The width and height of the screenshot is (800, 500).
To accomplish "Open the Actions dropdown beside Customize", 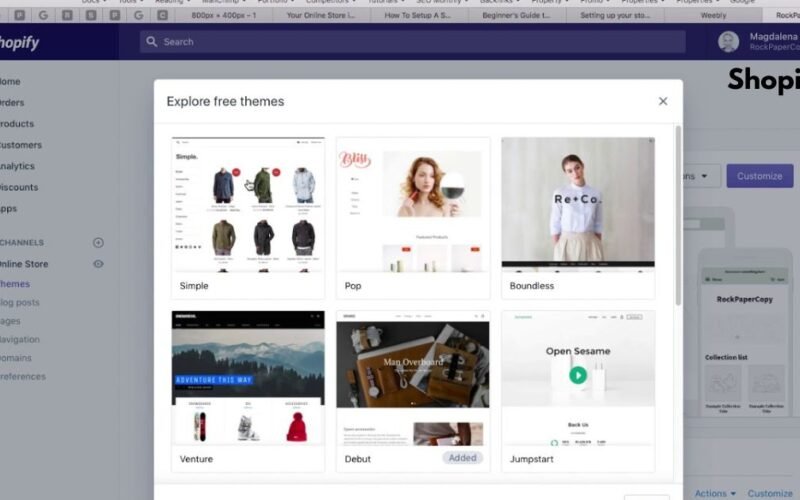I will 702,176.
